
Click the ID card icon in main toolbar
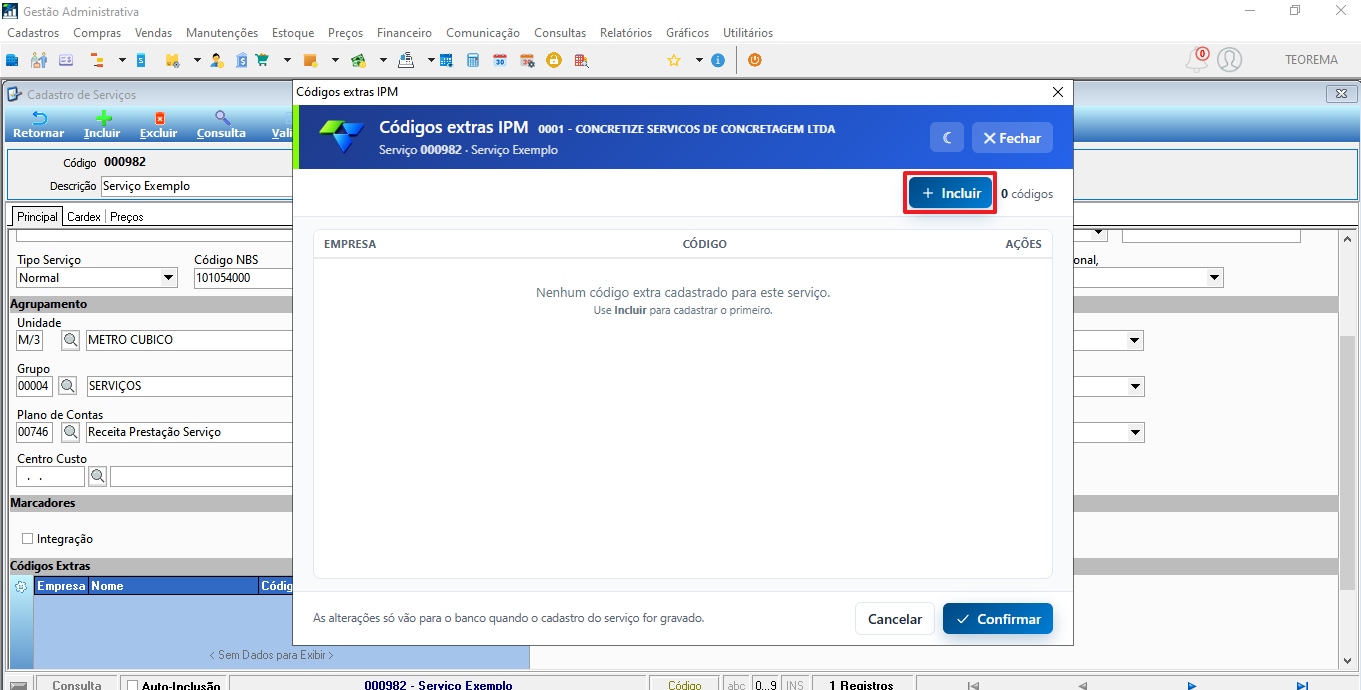point(66,60)
